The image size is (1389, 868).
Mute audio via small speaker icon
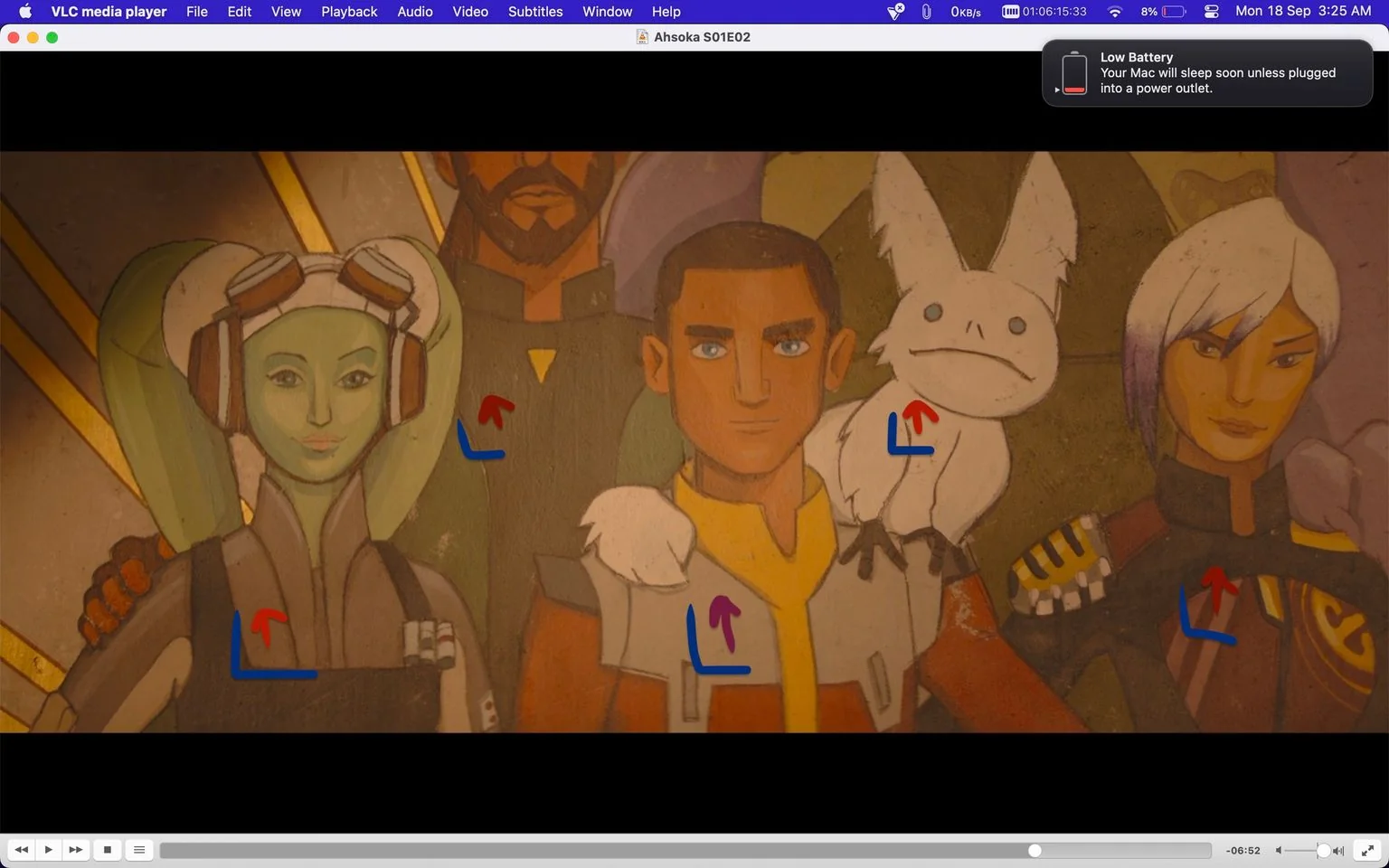click(1279, 851)
